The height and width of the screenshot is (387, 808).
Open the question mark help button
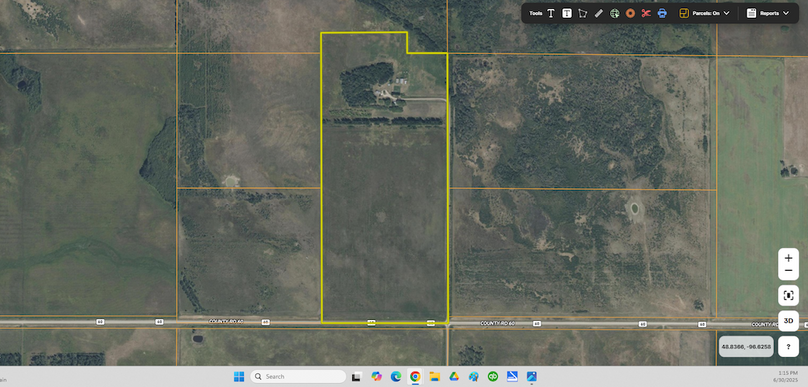pos(788,346)
